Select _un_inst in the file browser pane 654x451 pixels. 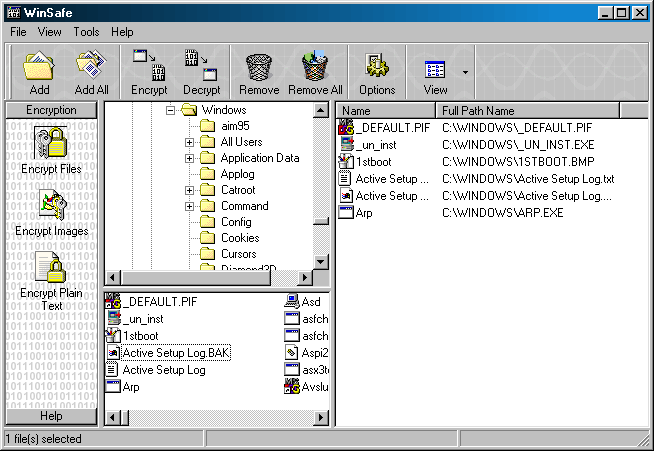pyautogui.click(x=135, y=319)
